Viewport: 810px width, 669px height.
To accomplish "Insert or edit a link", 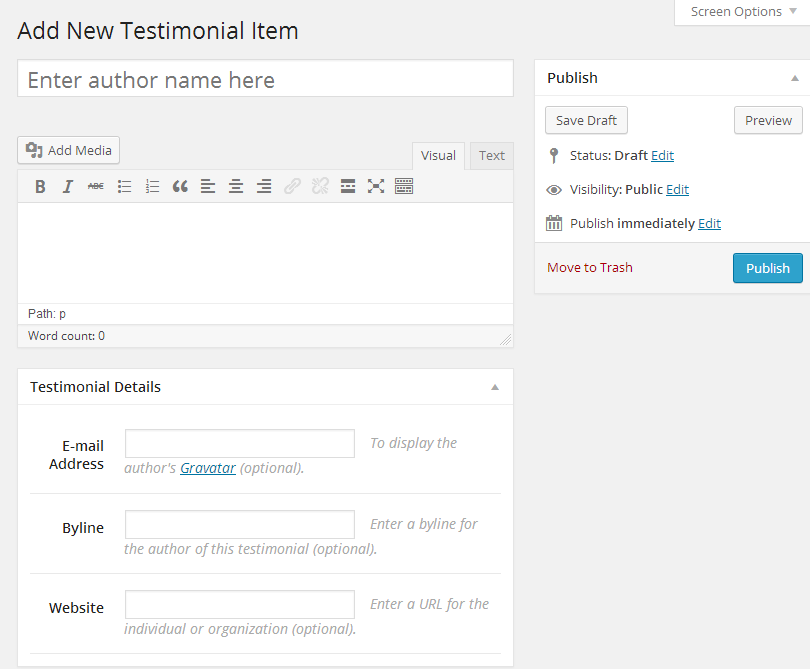I will pos(292,186).
